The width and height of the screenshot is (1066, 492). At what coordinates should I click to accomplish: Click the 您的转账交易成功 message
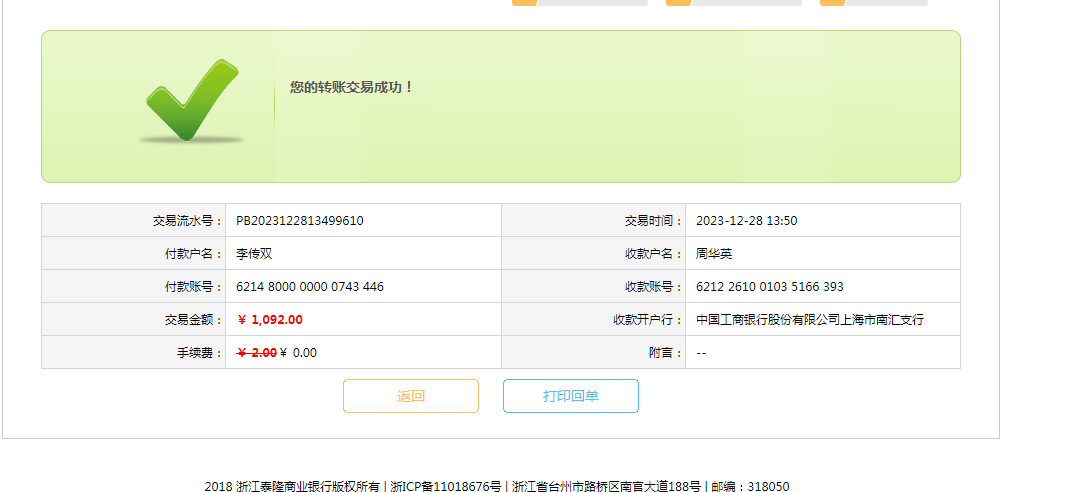coord(352,87)
